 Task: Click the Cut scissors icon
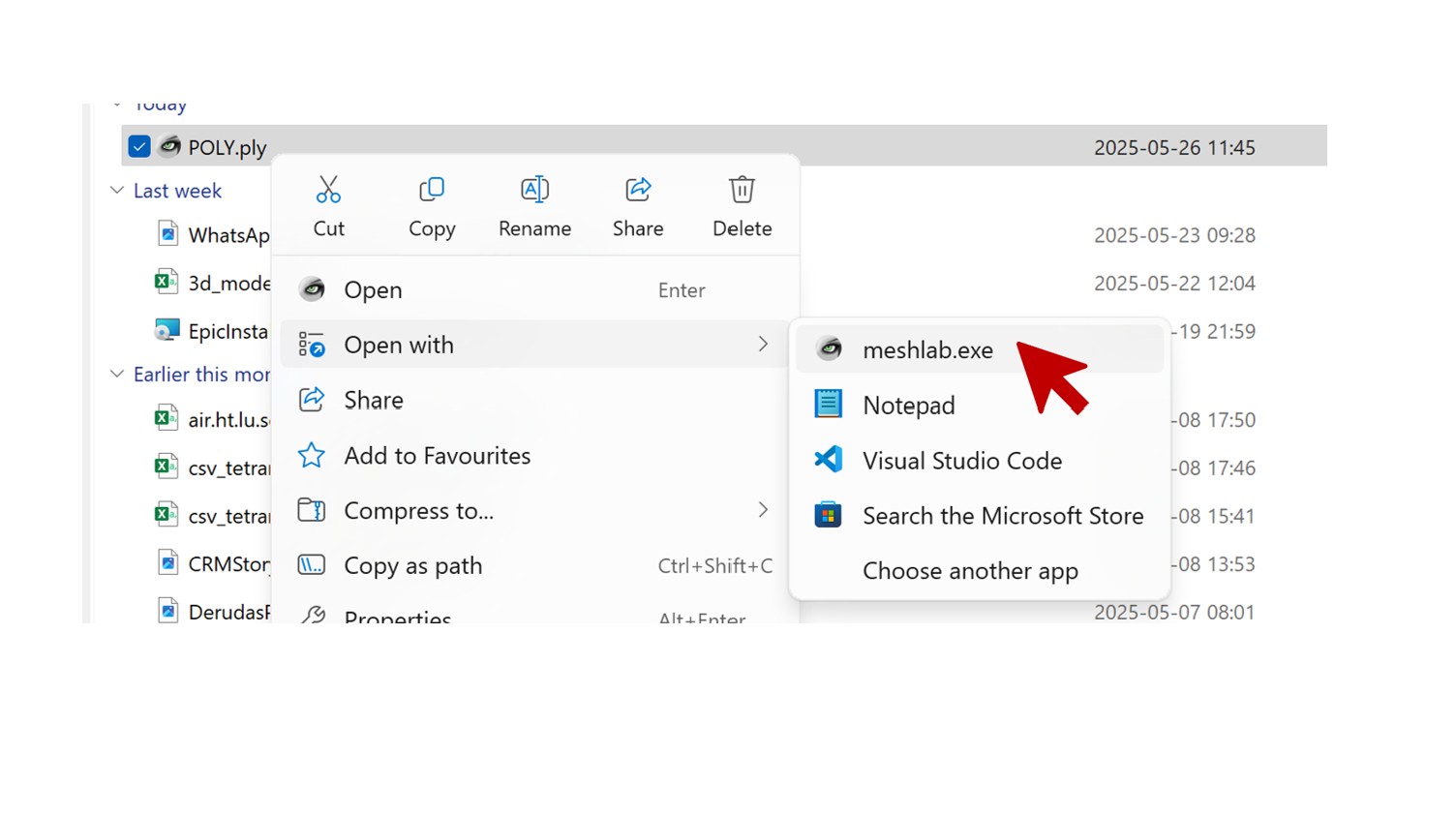(328, 190)
